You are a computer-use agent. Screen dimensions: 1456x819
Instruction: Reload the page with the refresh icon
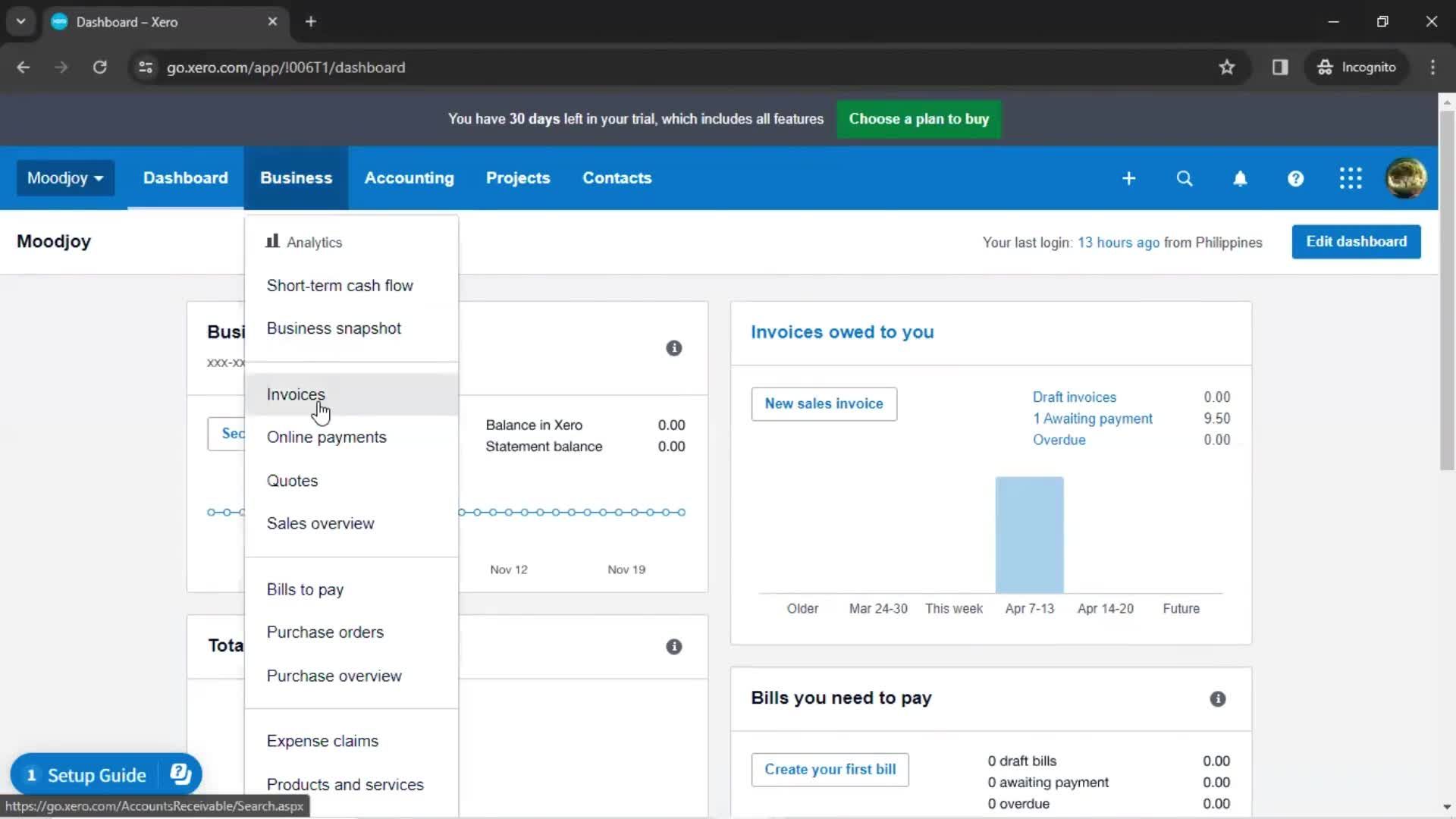[99, 67]
